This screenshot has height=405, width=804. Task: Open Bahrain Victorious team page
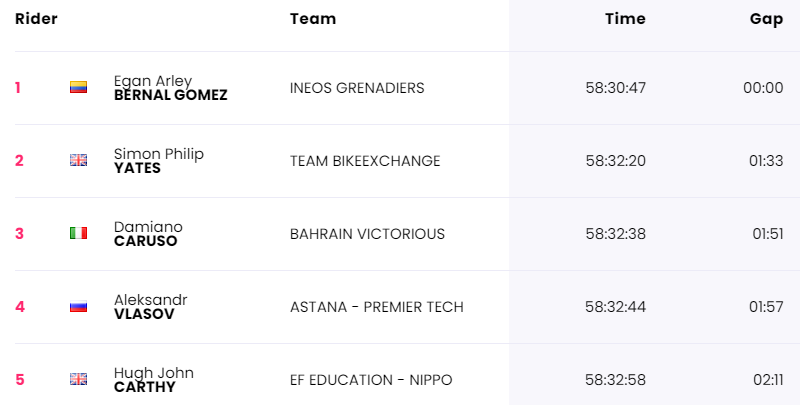click(367, 234)
